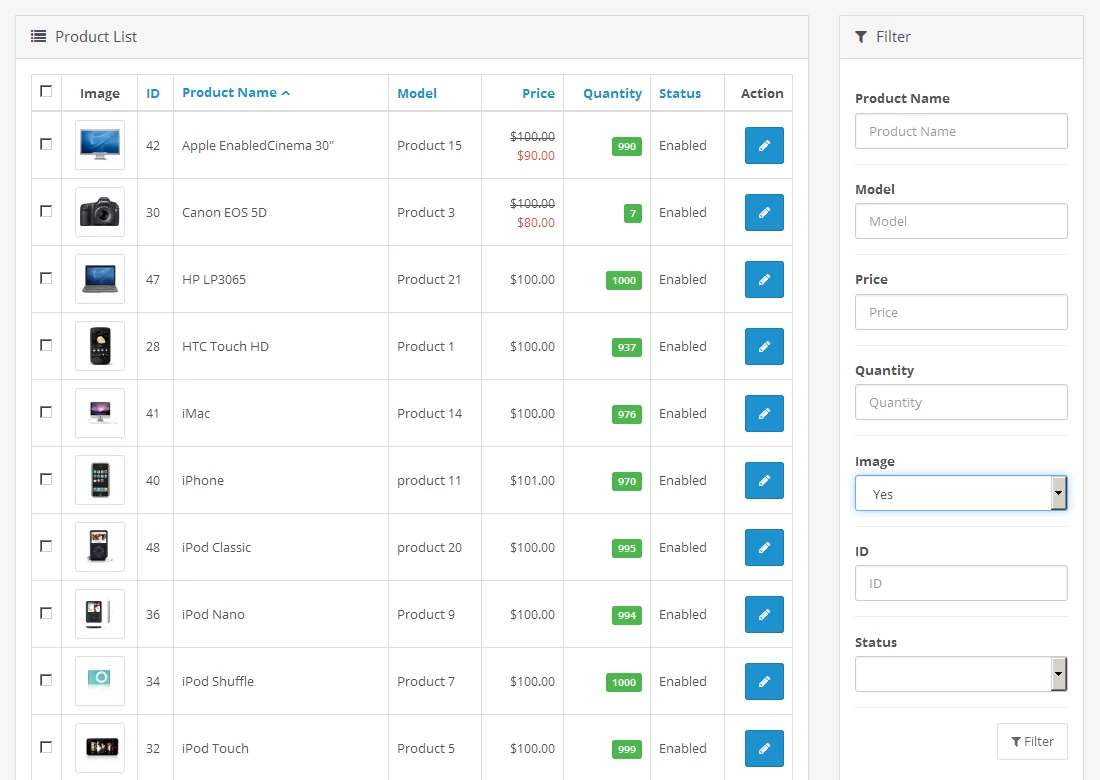The image size is (1100, 780).
Task: Edit the iMac product
Action: pyautogui.click(x=764, y=413)
